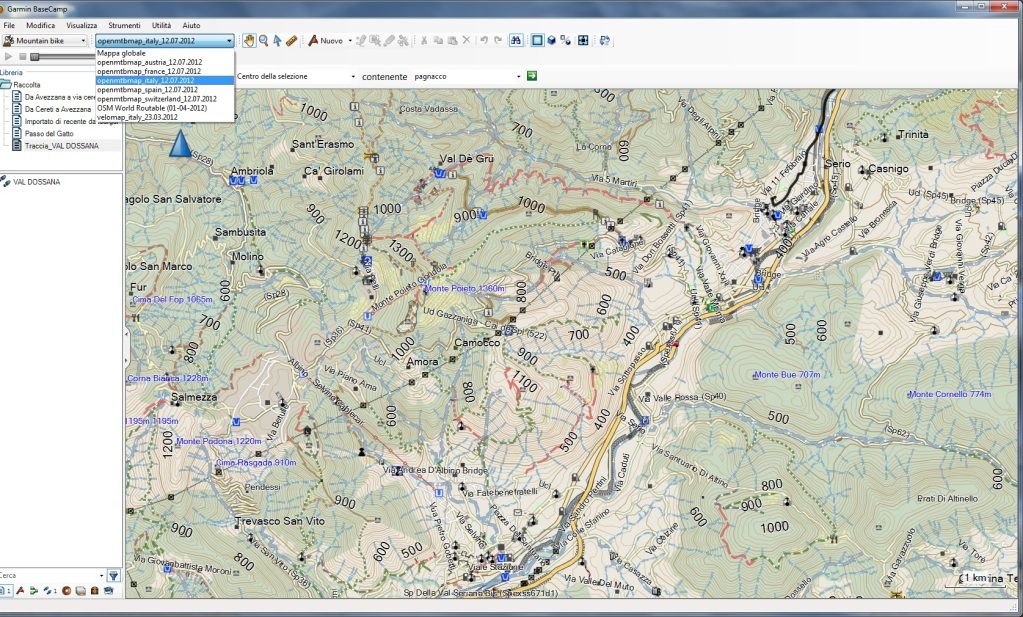Select the hand pan tool
Image resolution: width=1023 pixels, height=617 pixels.
point(249,40)
